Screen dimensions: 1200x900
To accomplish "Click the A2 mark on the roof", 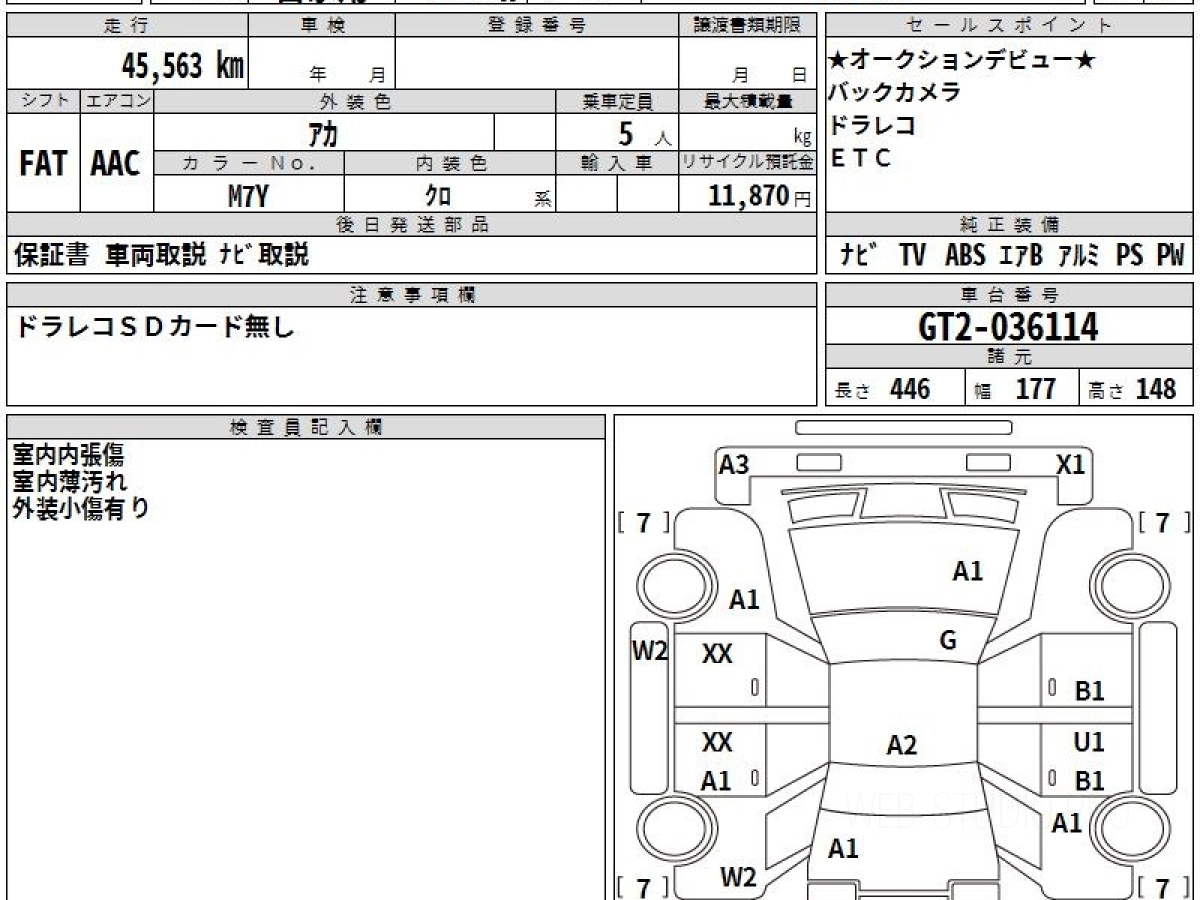I will click(902, 745).
